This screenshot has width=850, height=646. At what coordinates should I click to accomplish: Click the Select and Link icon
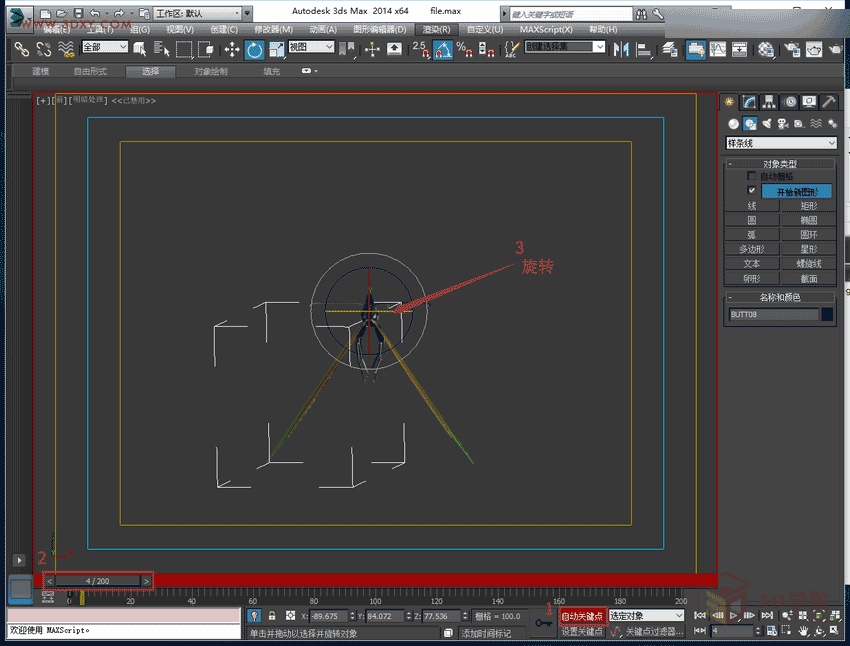click(21, 49)
